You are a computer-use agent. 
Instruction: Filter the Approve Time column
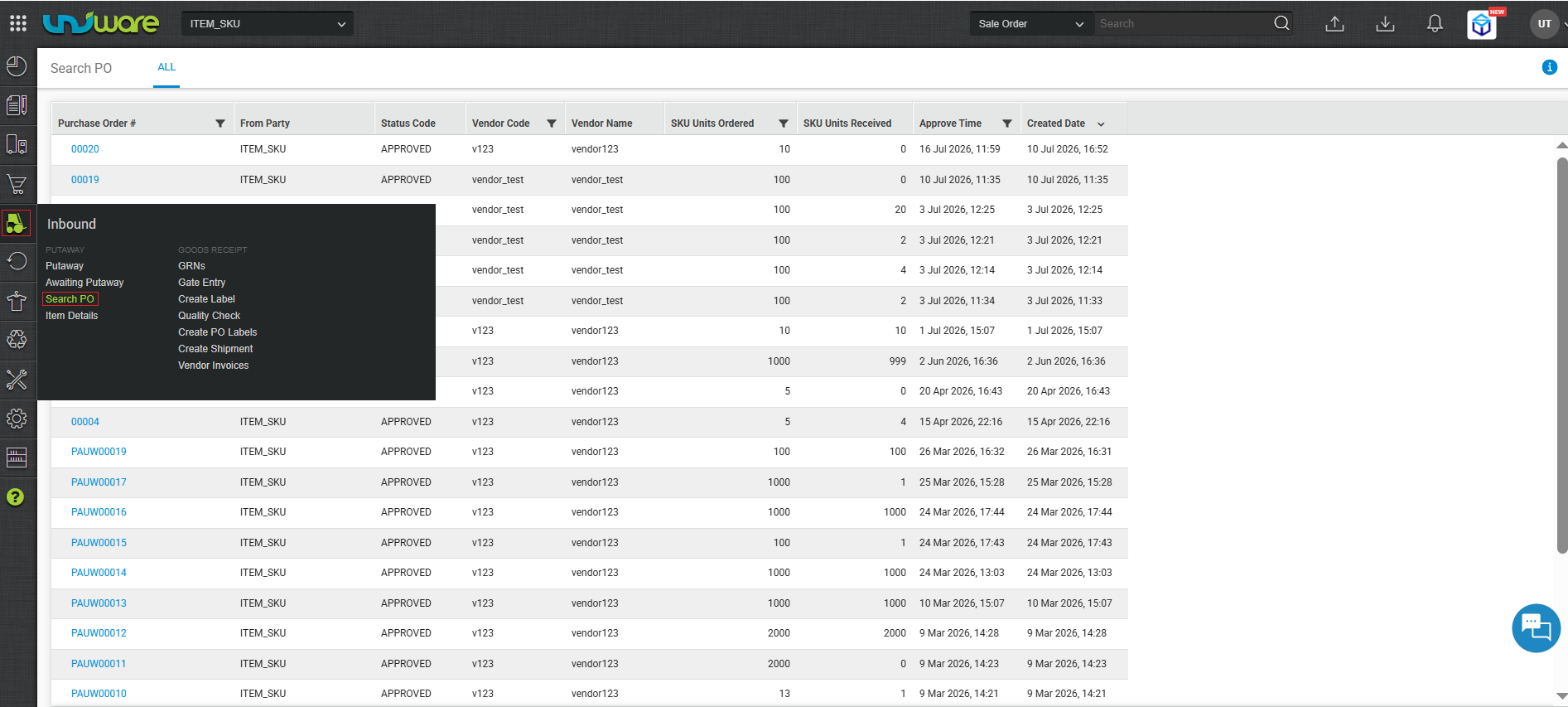[x=1007, y=123]
